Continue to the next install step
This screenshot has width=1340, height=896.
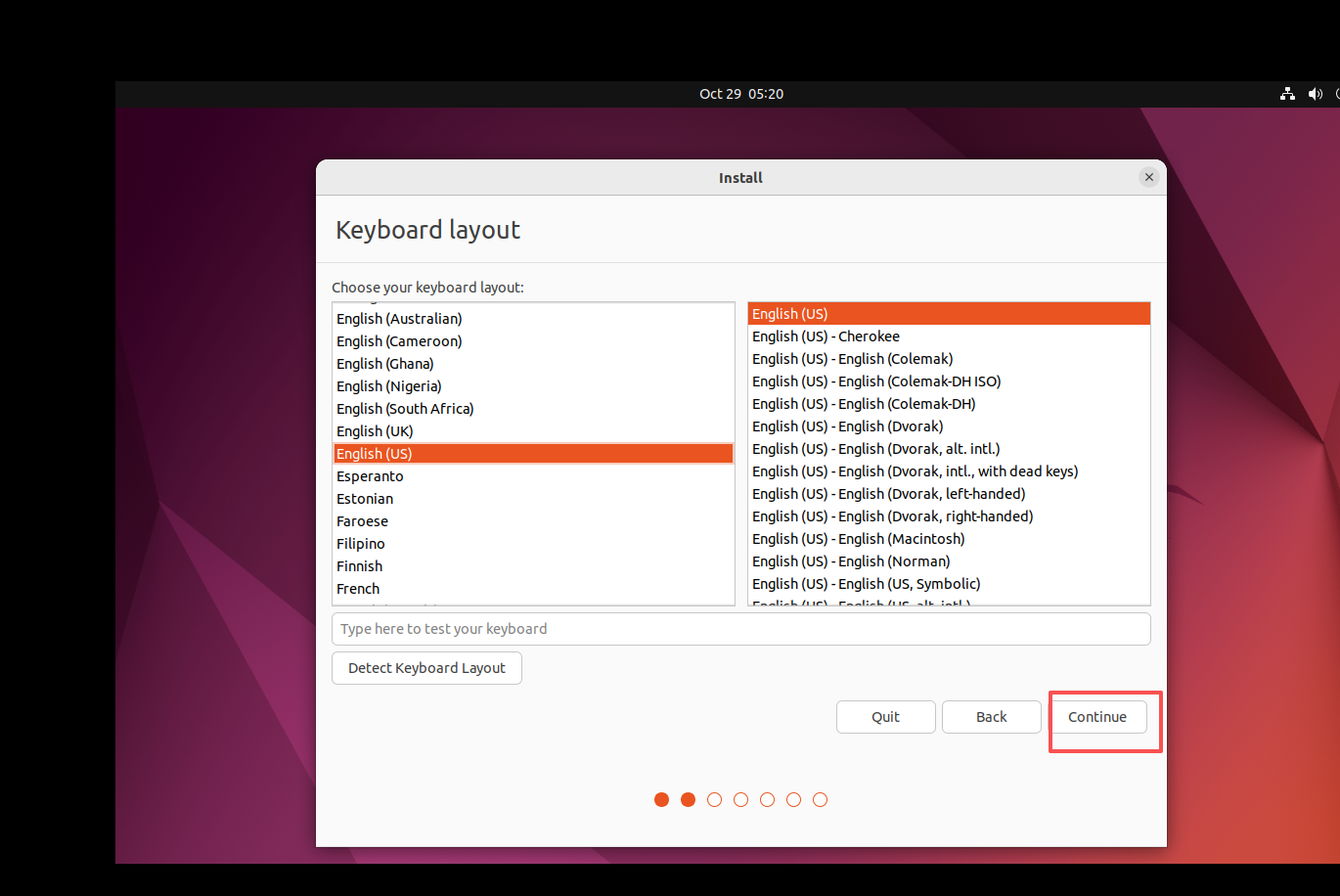(1097, 717)
